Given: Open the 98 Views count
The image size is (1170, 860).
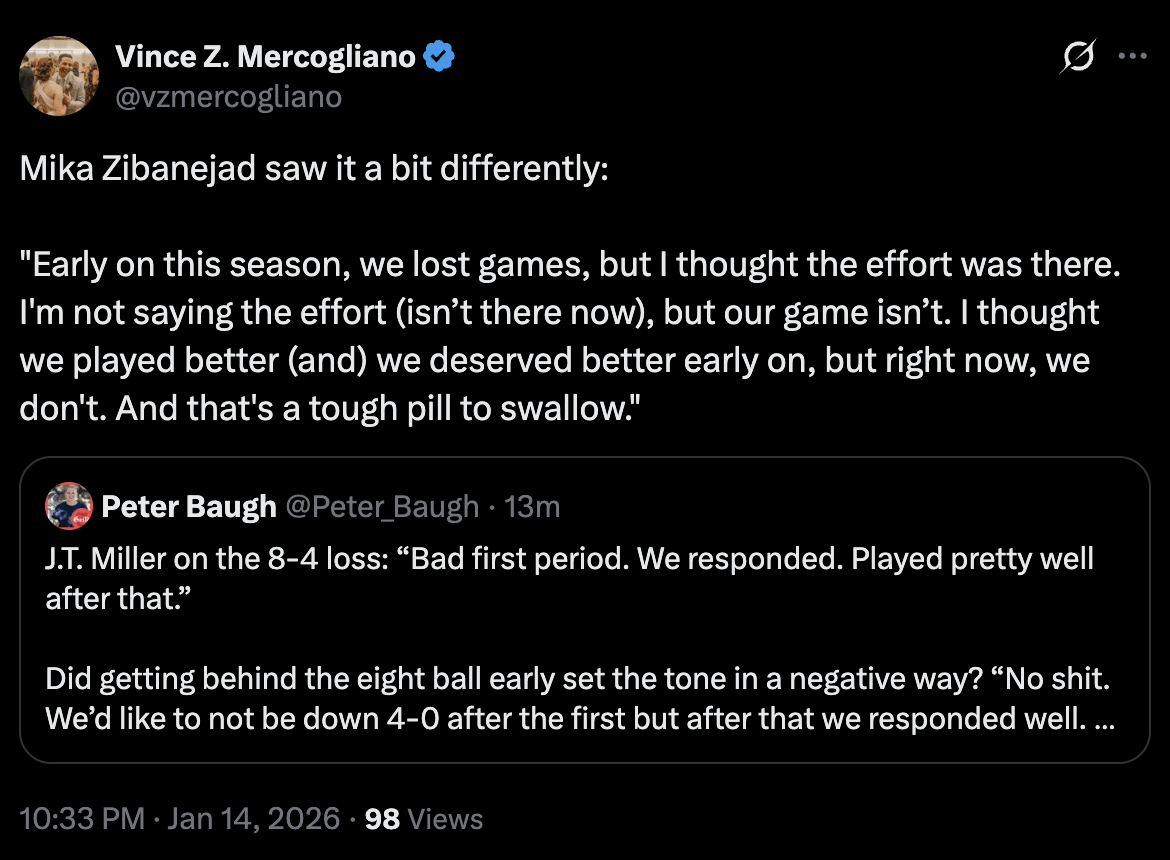Looking at the screenshot, I should 424,820.
